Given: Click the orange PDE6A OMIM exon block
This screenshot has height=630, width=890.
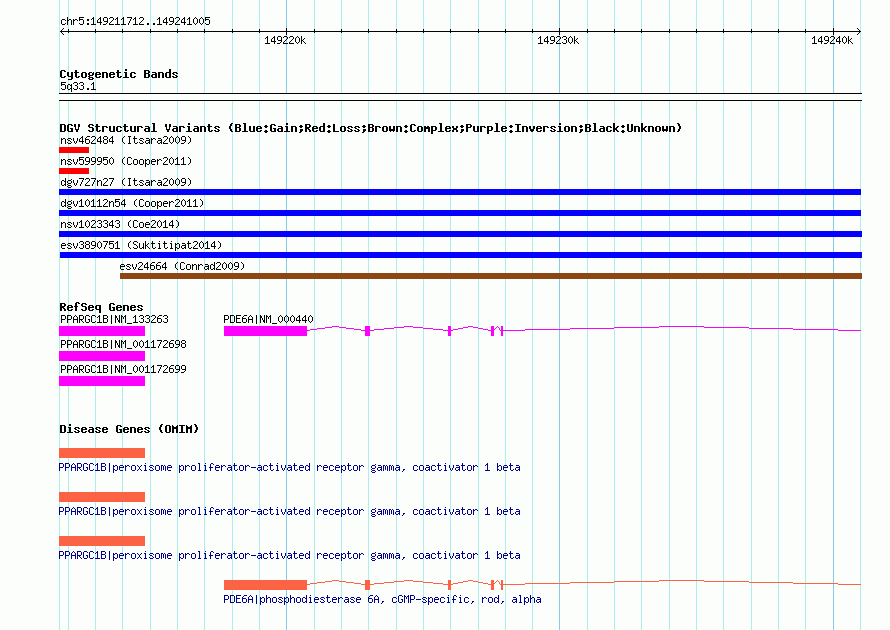Looking at the screenshot, I should (265, 585).
